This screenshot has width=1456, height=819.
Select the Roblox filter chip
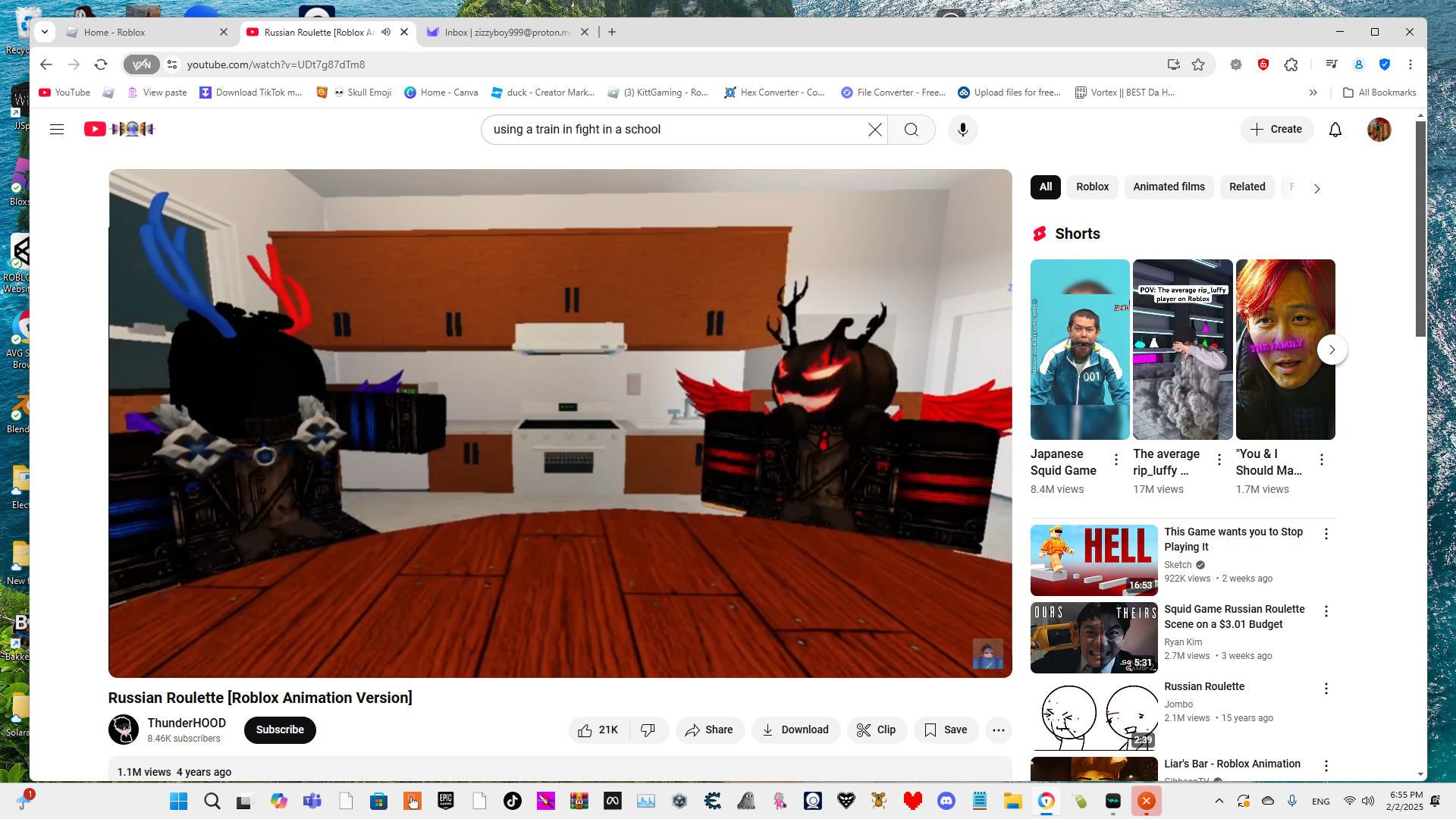[1092, 187]
